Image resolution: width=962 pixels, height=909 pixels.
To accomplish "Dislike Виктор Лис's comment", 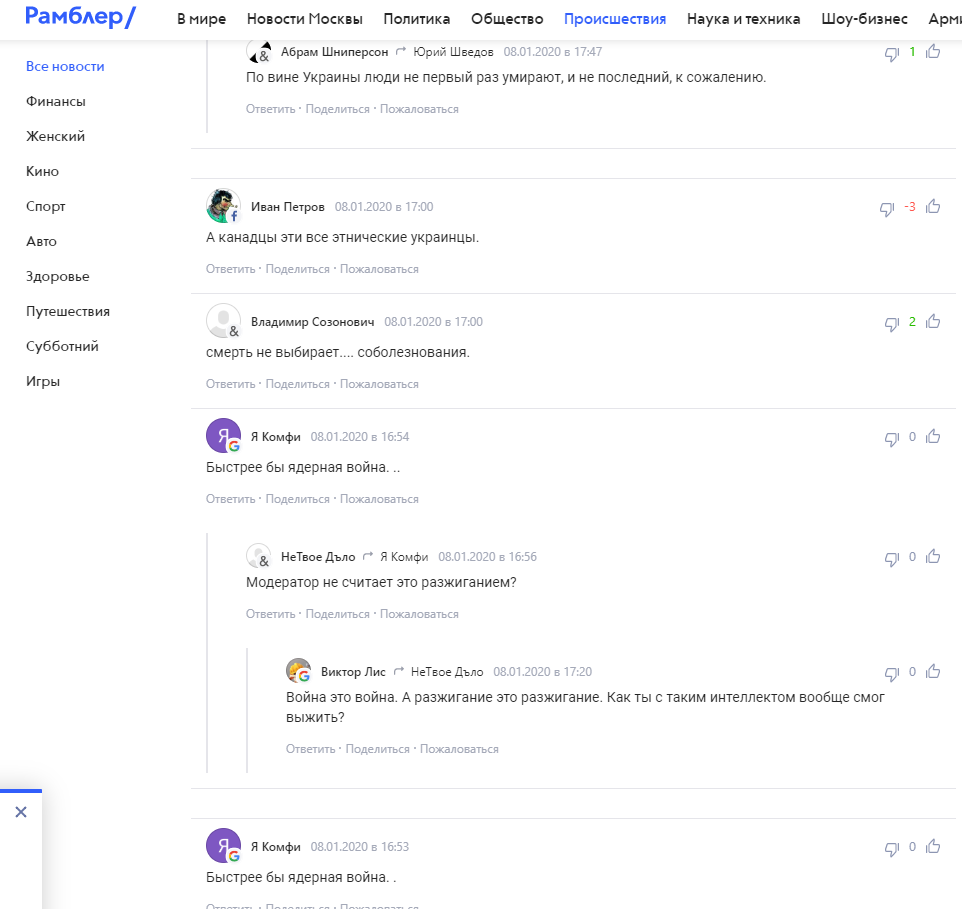I will (x=891, y=674).
